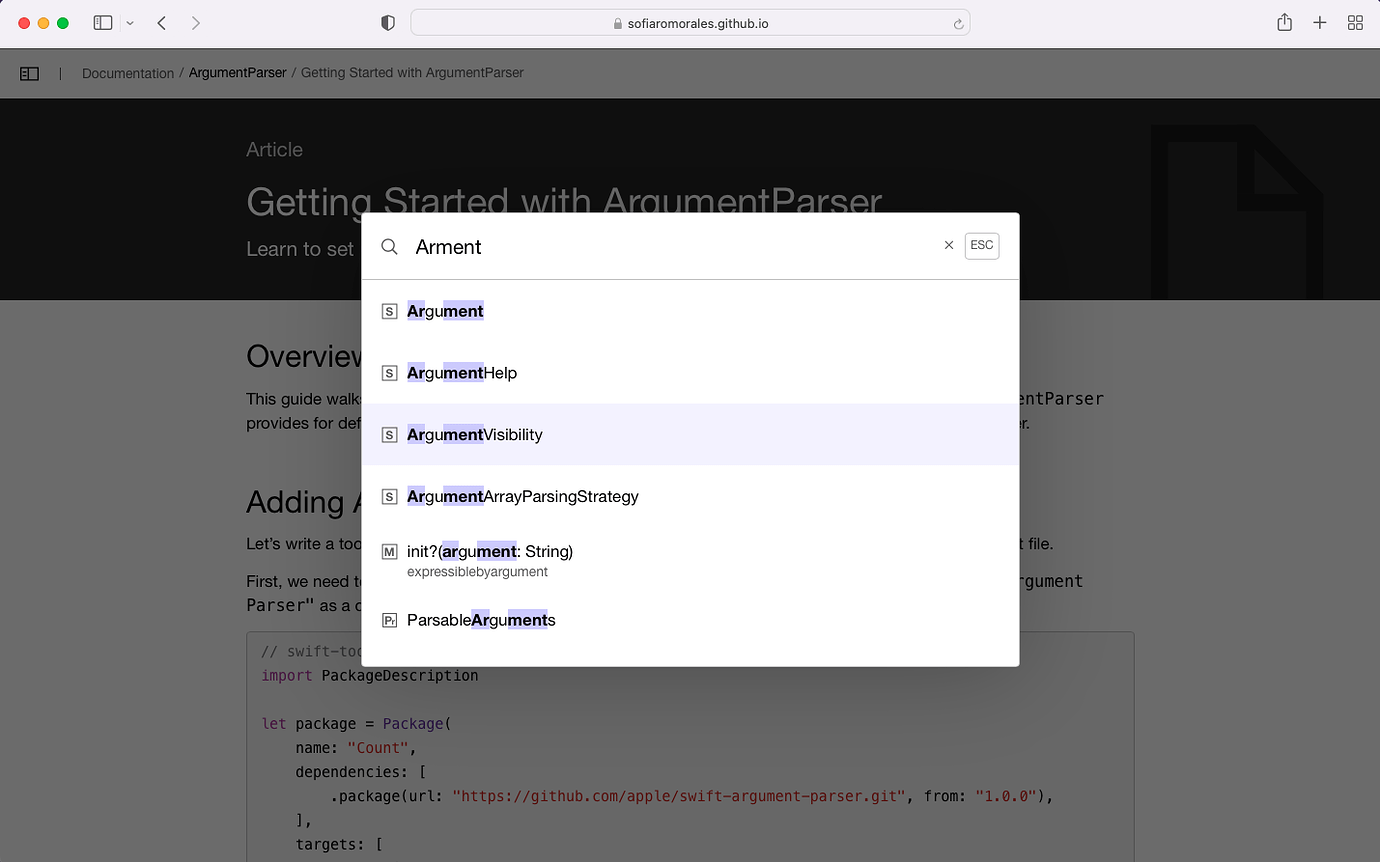Open the ArgumentParser breadcrumb entry

(238, 72)
